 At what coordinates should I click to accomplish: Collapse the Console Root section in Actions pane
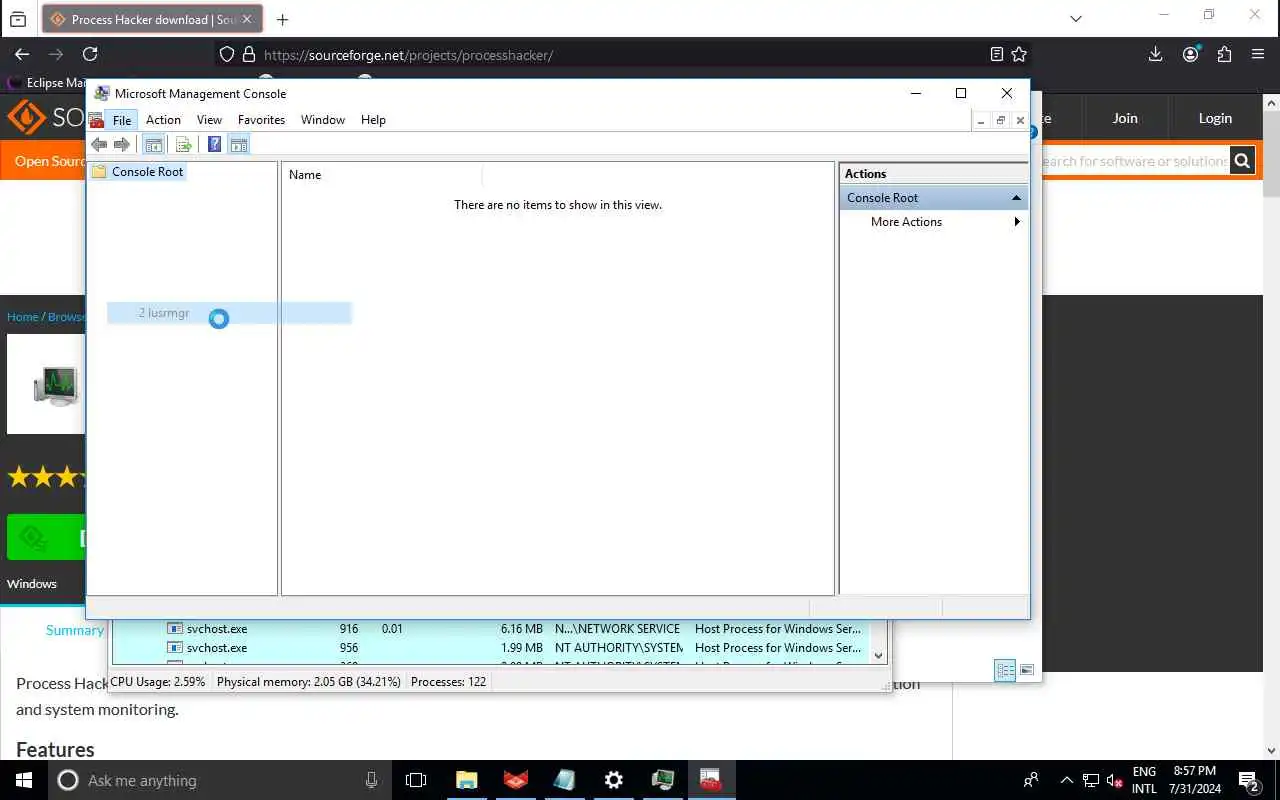tap(1016, 198)
